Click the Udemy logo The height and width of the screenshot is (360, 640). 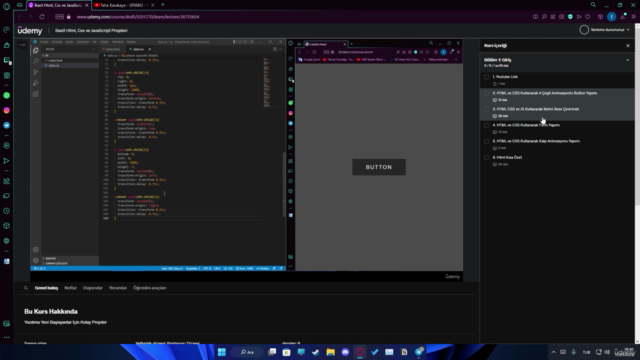pos(30,31)
